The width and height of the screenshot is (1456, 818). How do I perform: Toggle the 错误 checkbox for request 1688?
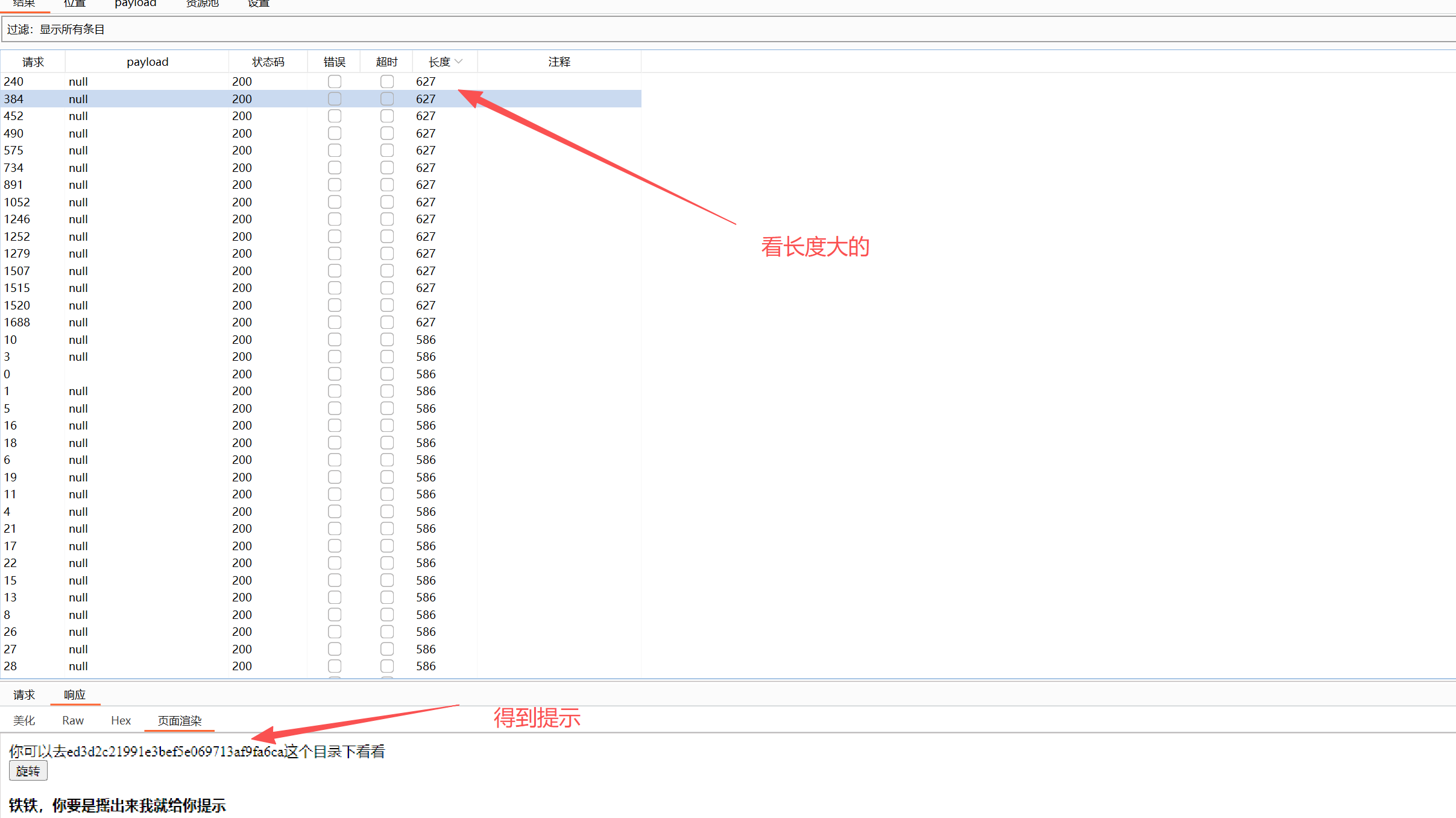[335, 322]
